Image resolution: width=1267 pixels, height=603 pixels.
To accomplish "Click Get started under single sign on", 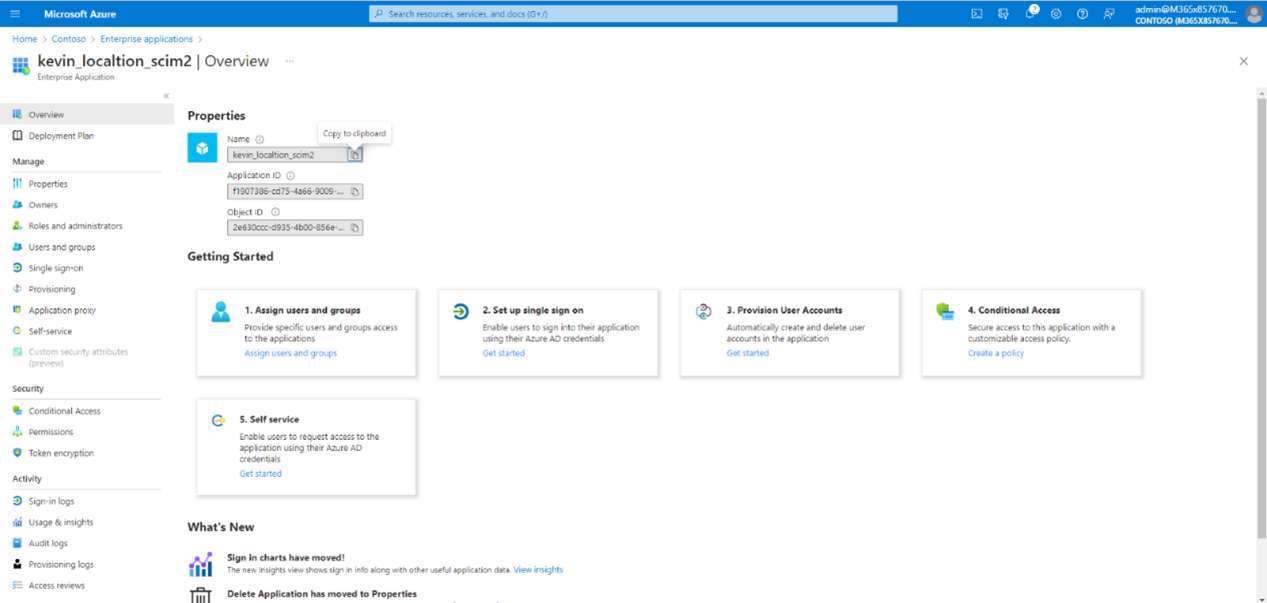I will pyautogui.click(x=503, y=353).
